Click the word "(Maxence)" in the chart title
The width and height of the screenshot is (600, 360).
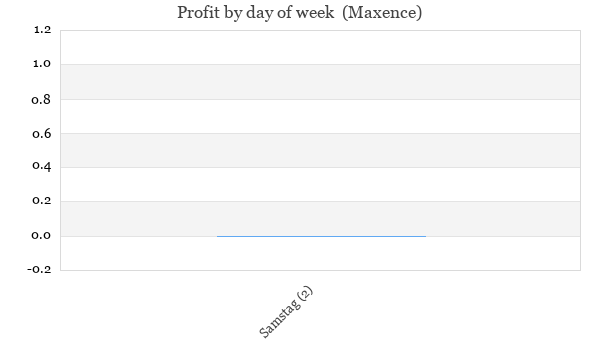point(382,13)
